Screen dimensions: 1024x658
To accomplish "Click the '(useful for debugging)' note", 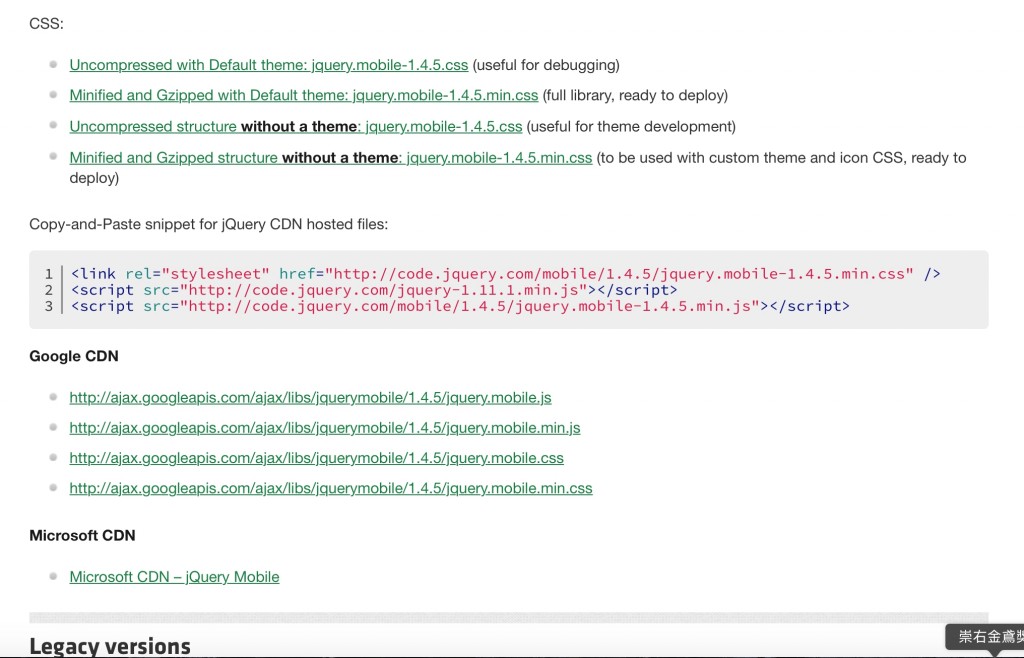I will 546,65.
